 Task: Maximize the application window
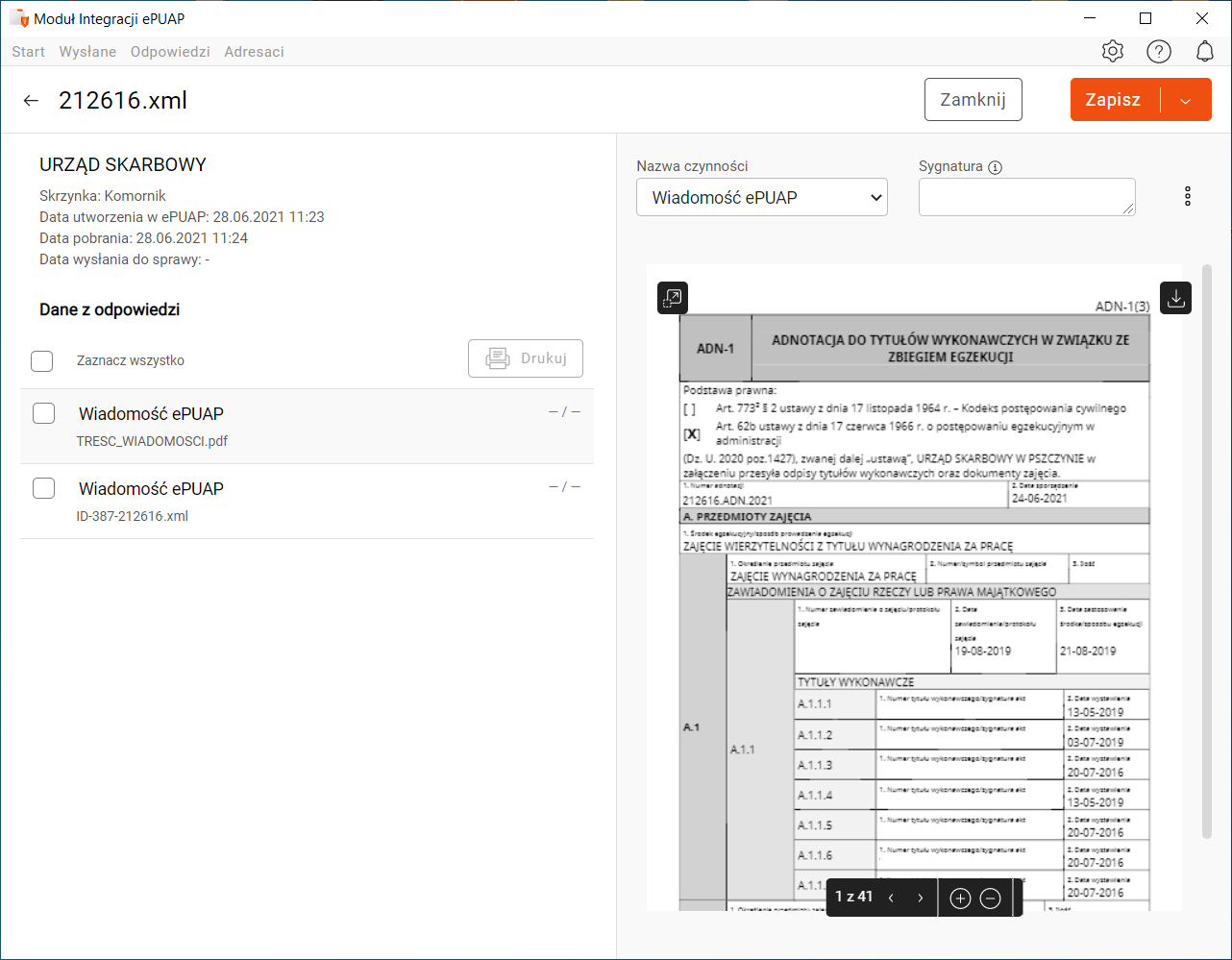click(x=1146, y=18)
